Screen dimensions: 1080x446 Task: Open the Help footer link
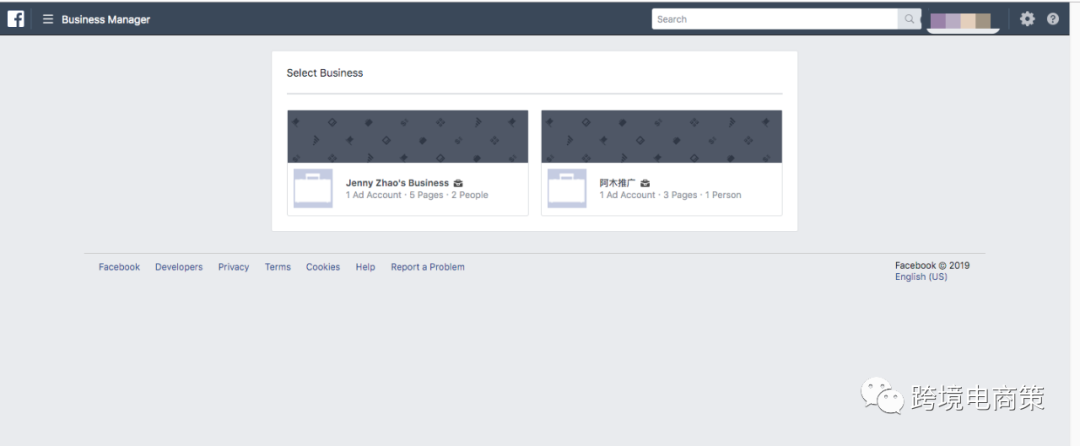point(365,267)
